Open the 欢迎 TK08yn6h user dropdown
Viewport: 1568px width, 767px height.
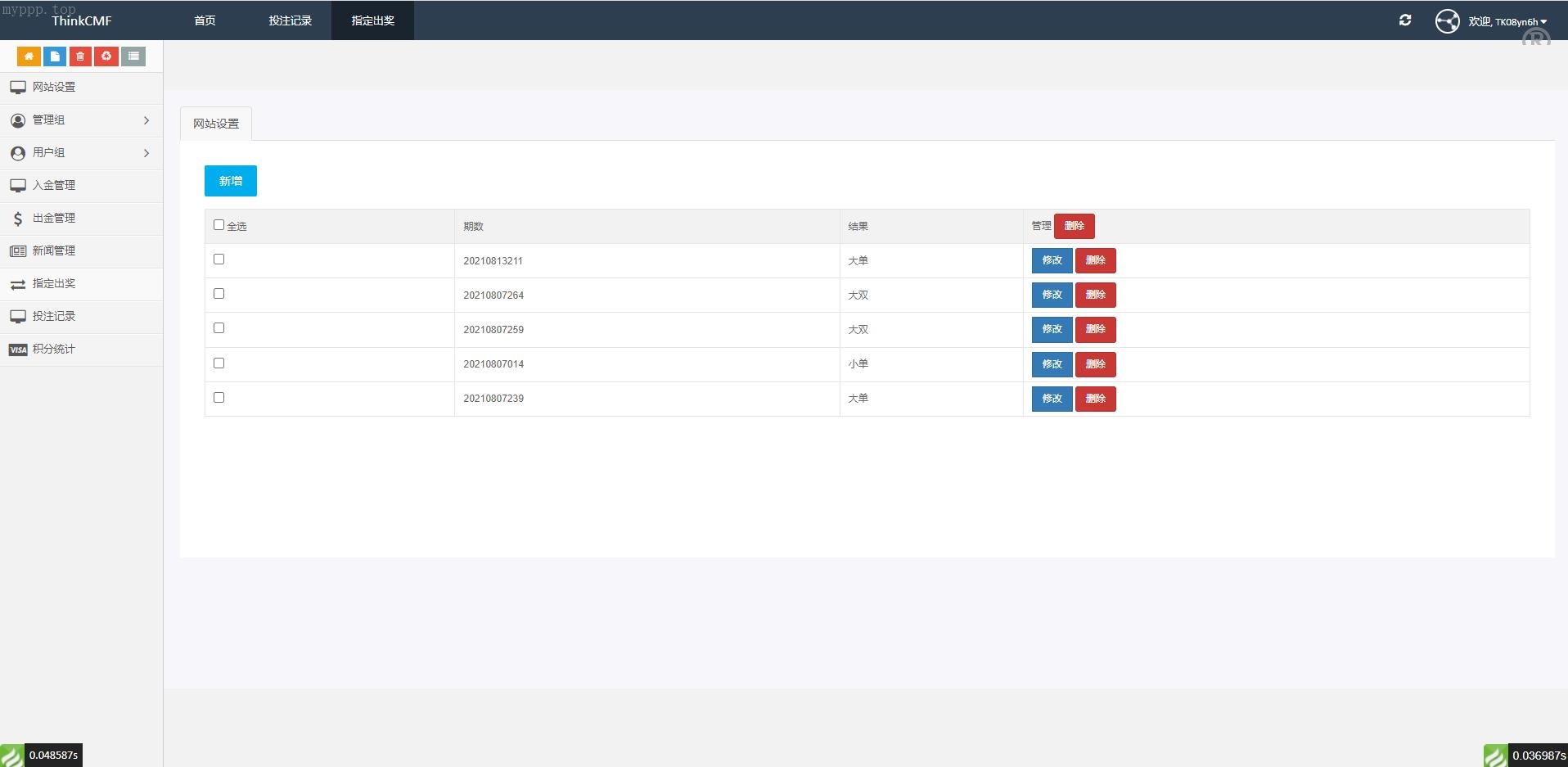1507,22
